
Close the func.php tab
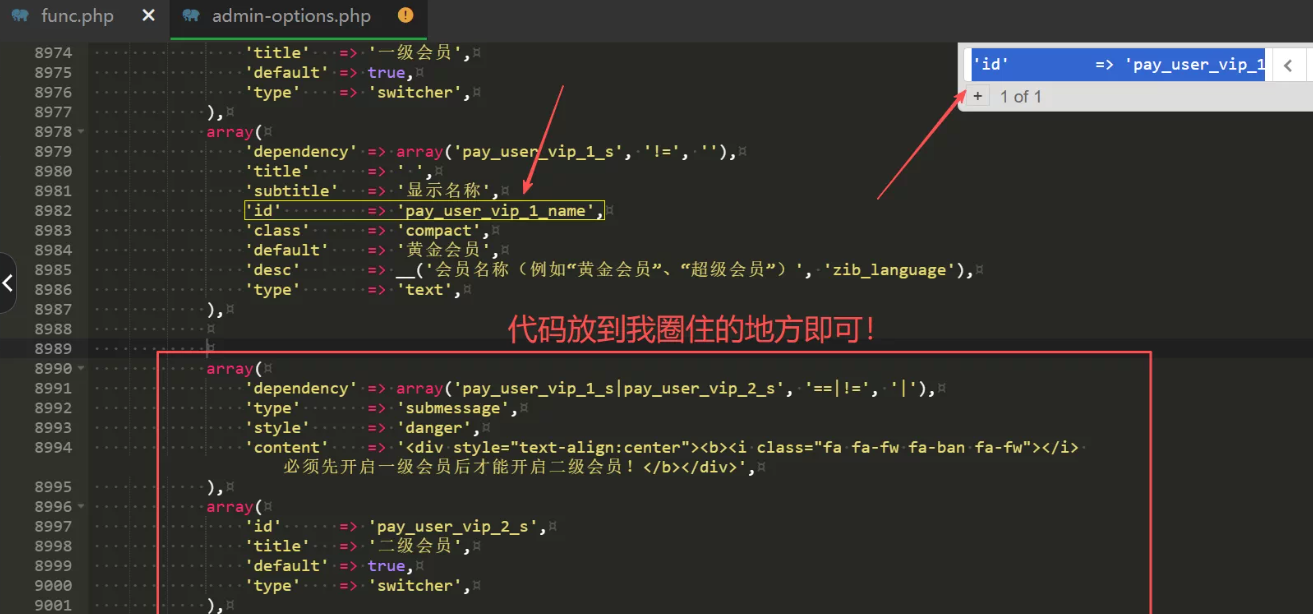point(149,16)
